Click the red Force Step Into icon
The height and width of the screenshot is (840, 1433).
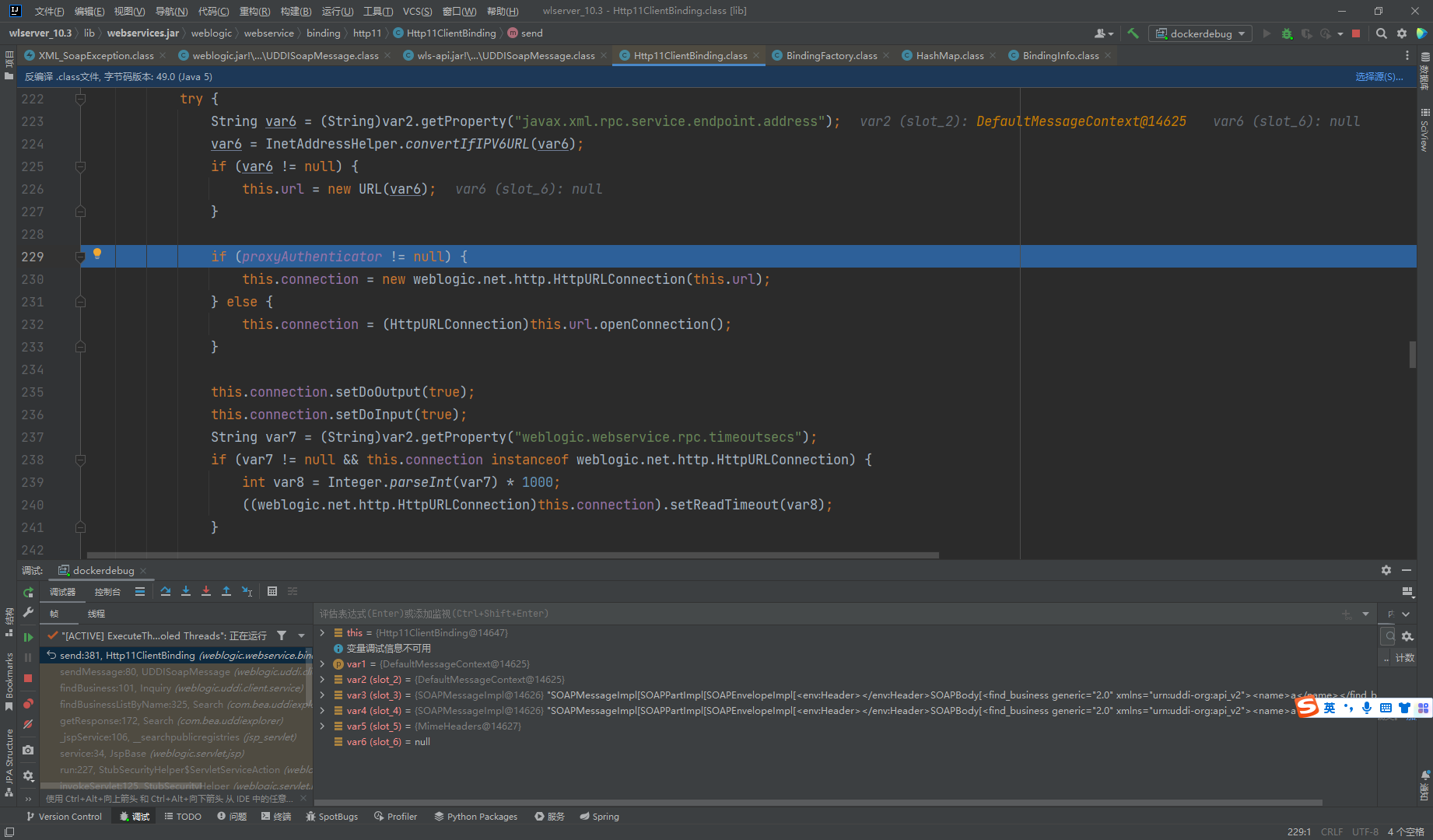click(x=206, y=591)
